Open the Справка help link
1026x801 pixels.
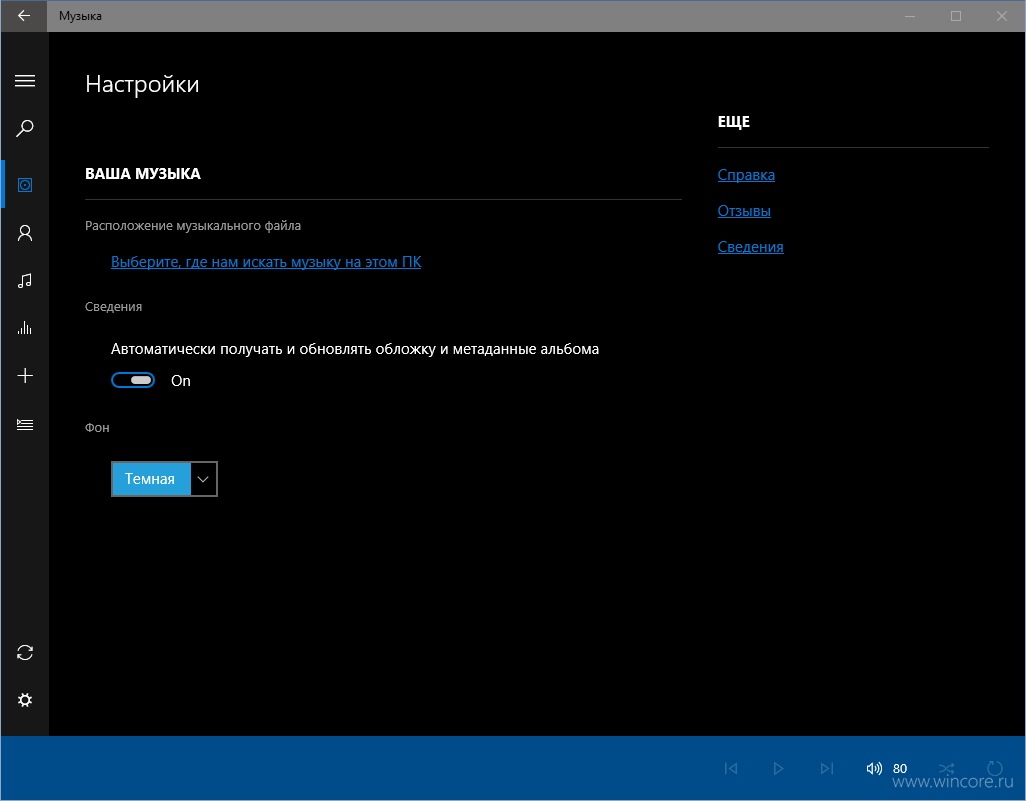pyautogui.click(x=746, y=175)
